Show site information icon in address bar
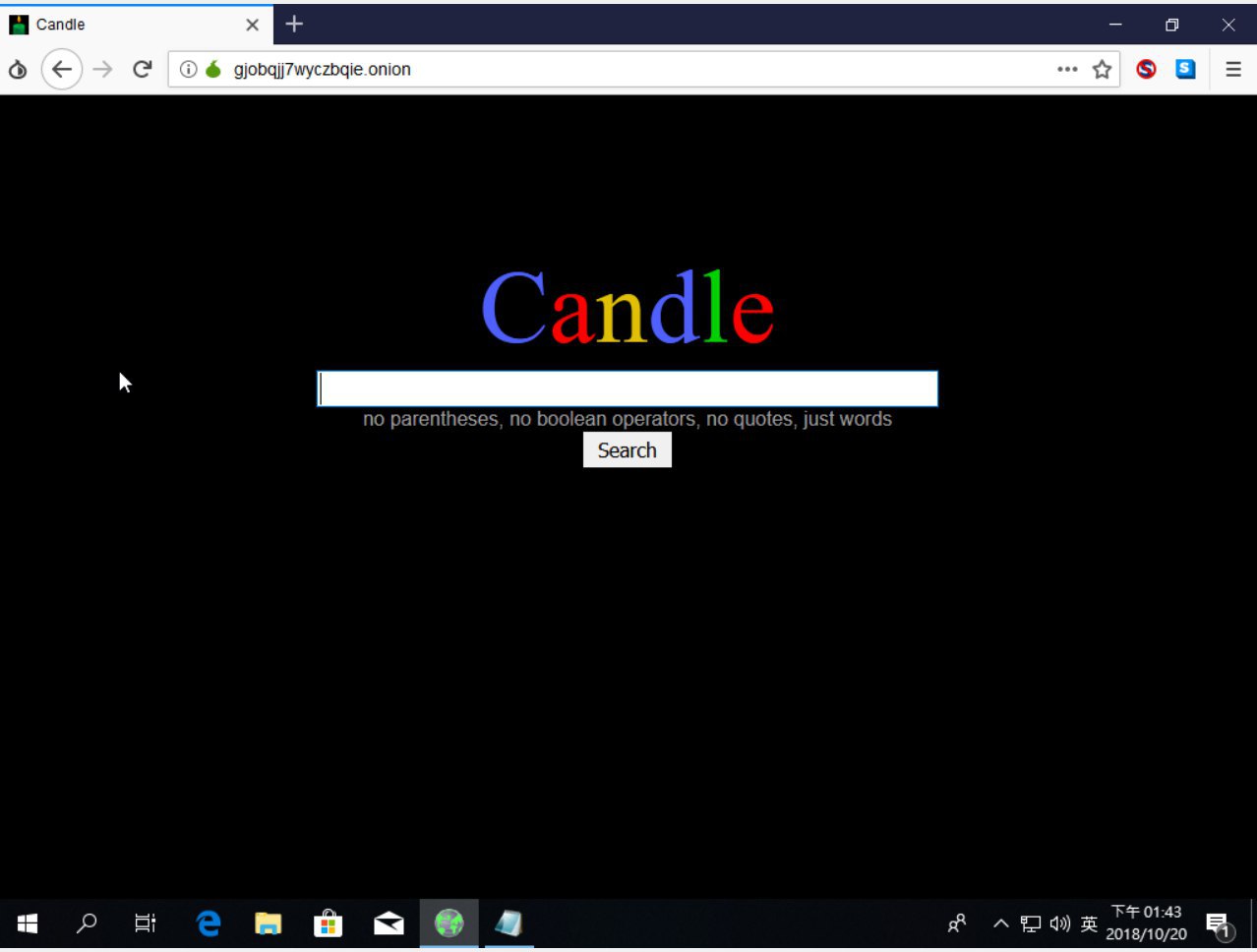The width and height of the screenshot is (1257, 952). pos(189,69)
